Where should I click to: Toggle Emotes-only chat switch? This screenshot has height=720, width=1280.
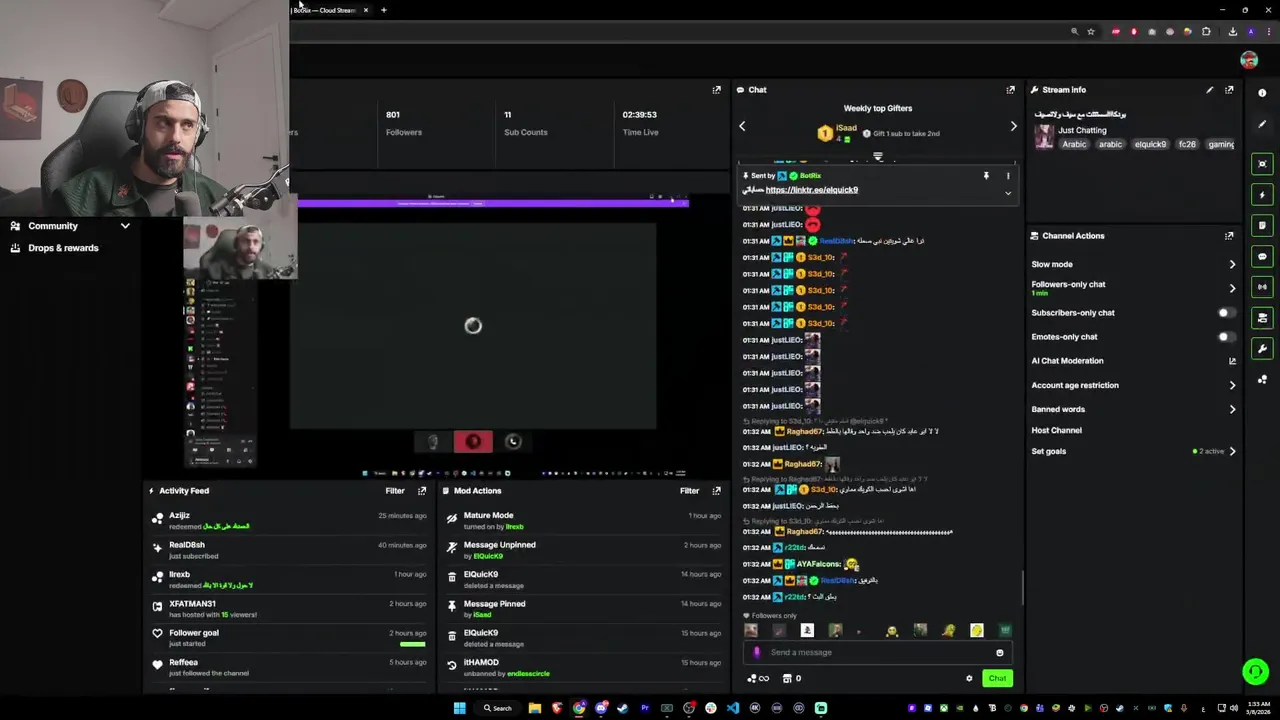[1226, 337]
